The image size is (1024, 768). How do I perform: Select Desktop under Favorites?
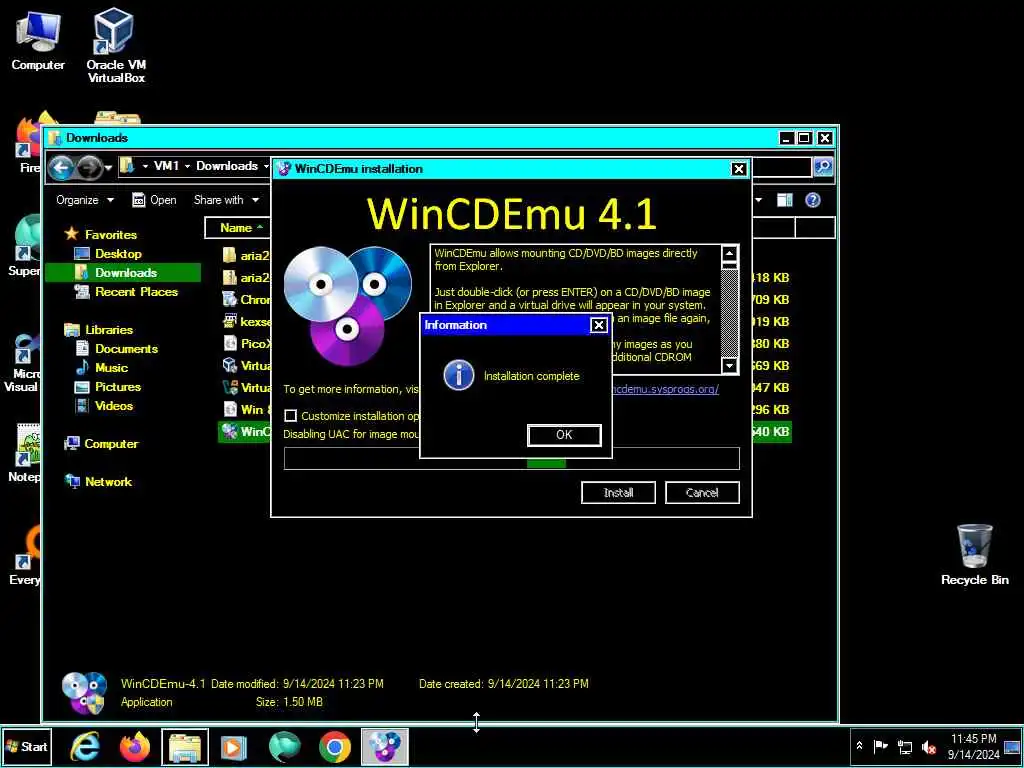108,253
